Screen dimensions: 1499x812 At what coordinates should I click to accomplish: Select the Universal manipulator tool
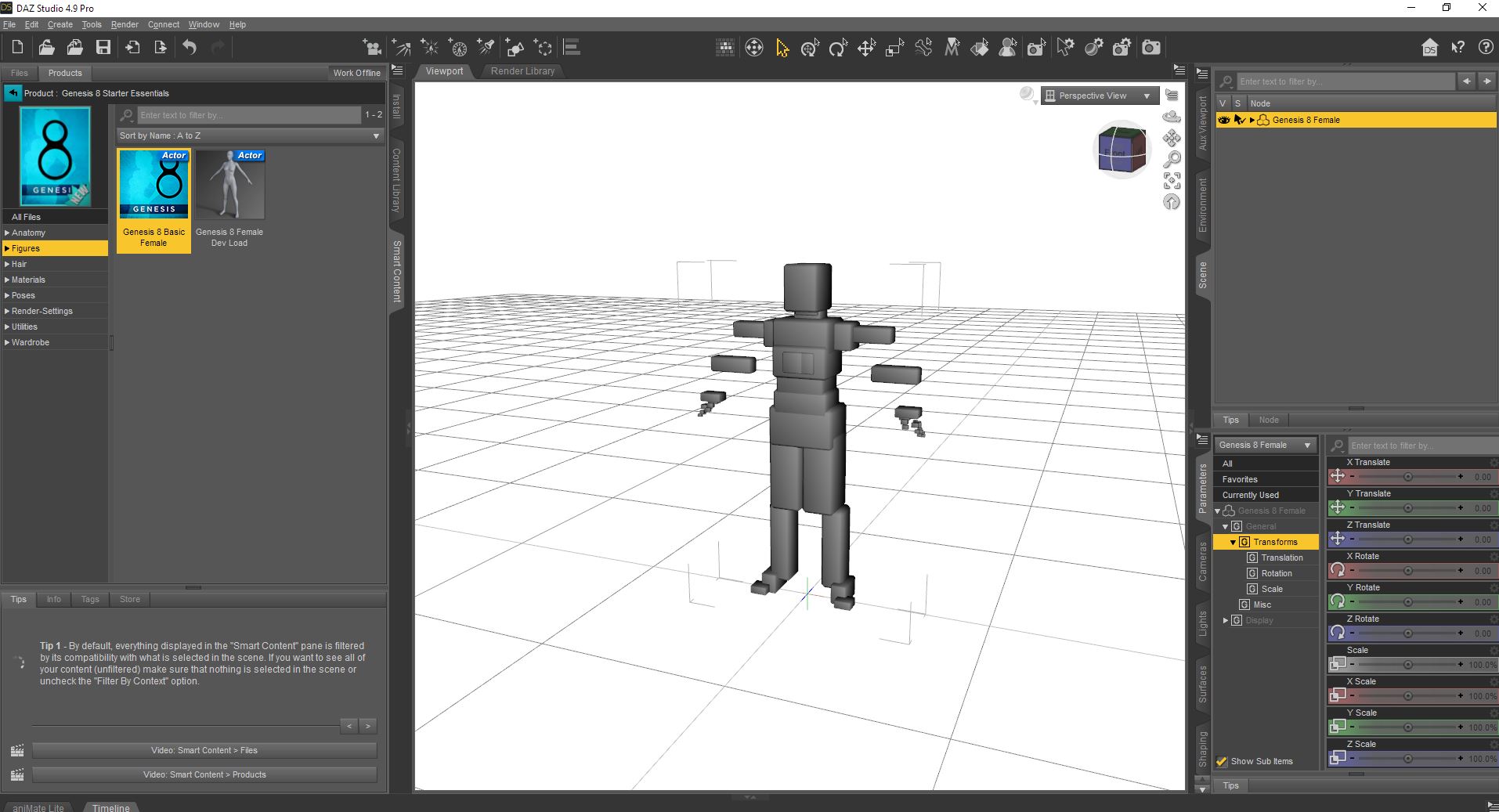[810, 48]
